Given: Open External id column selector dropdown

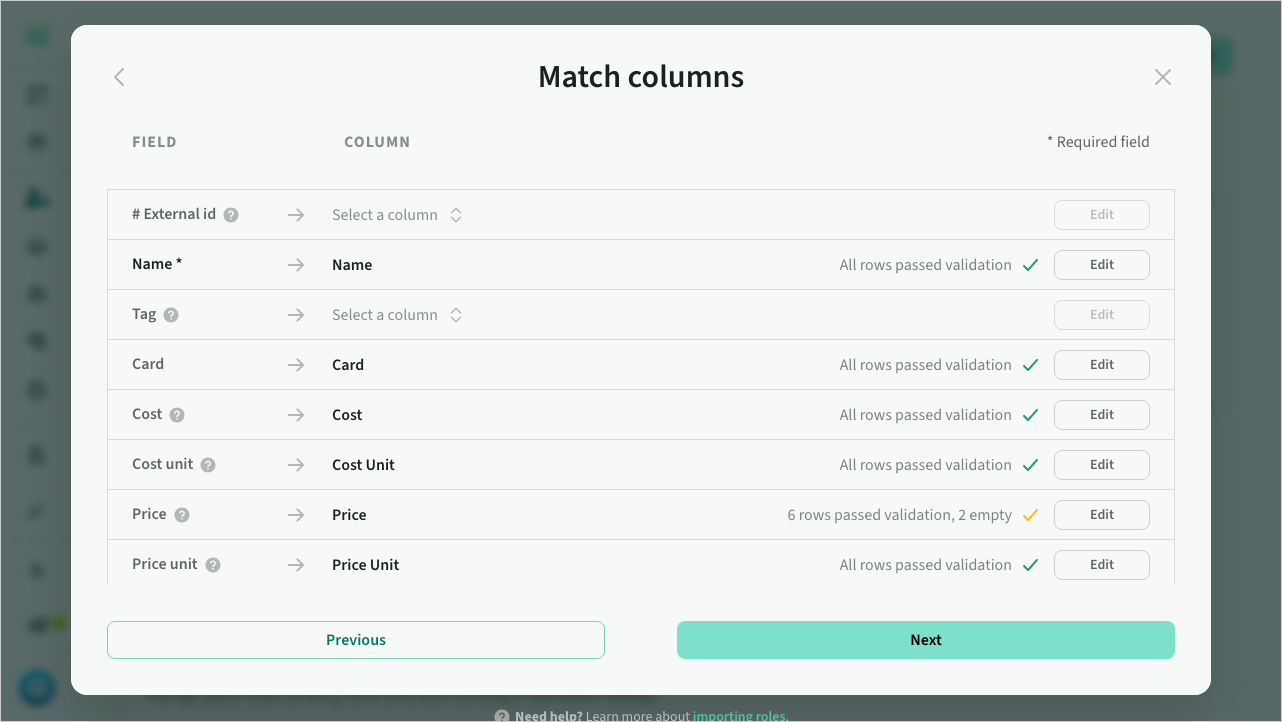Looking at the screenshot, I should pos(397,215).
